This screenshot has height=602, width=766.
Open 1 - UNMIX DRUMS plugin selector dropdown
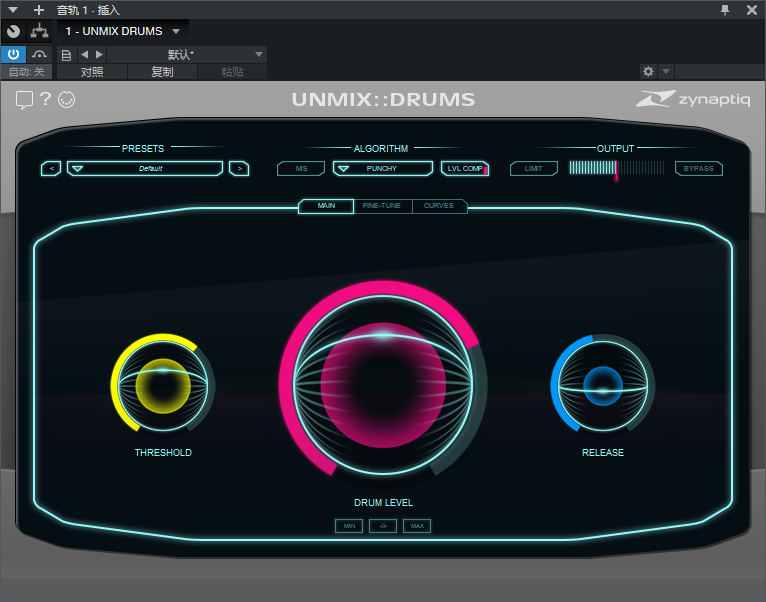coord(123,31)
